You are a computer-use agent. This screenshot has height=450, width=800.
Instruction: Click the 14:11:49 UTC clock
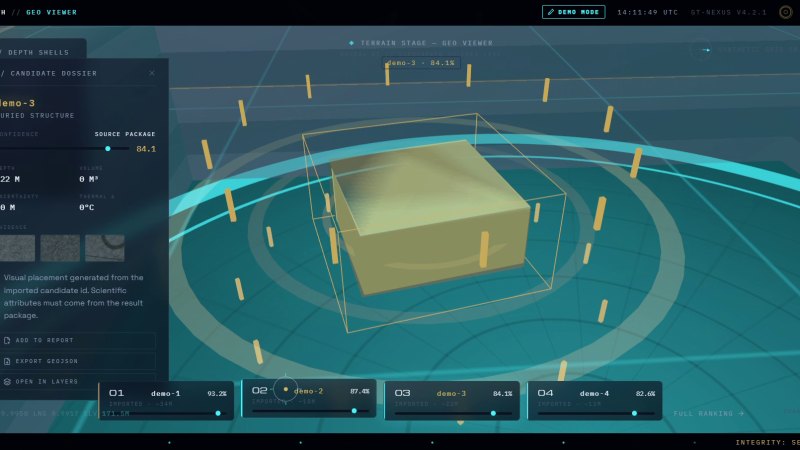[x=647, y=12]
